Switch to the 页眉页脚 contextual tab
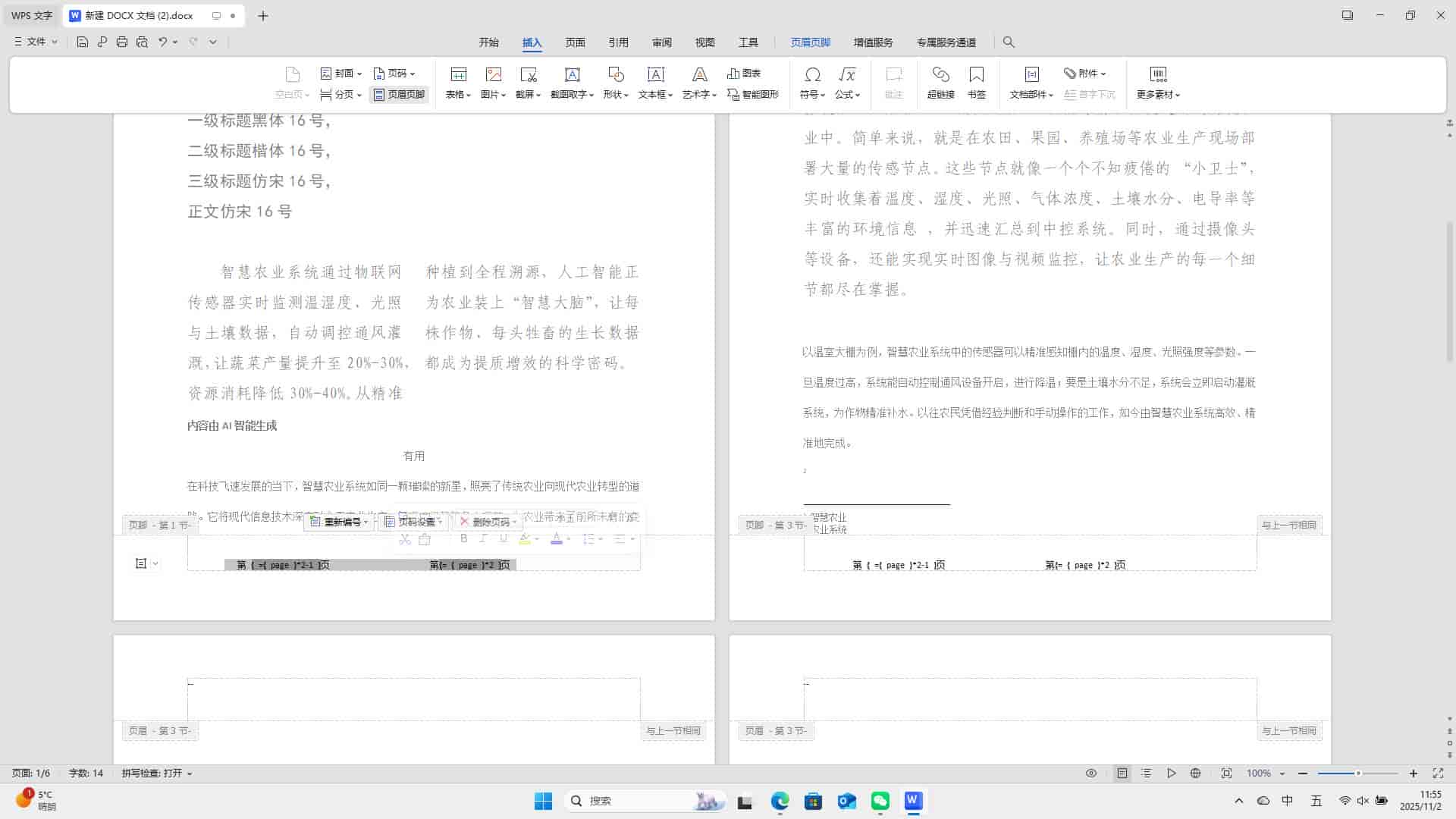Screen dimensions: 1456x819 (811, 42)
